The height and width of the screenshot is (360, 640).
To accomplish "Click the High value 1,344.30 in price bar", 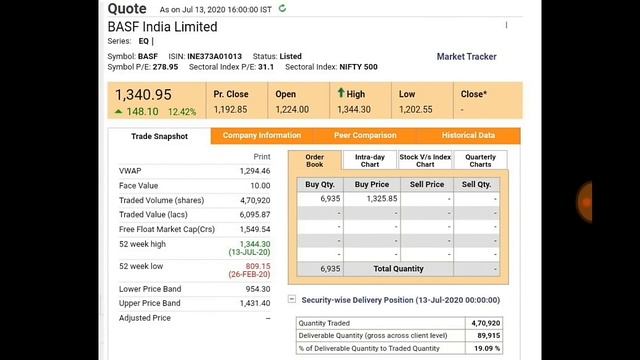I will pos(354,109).
